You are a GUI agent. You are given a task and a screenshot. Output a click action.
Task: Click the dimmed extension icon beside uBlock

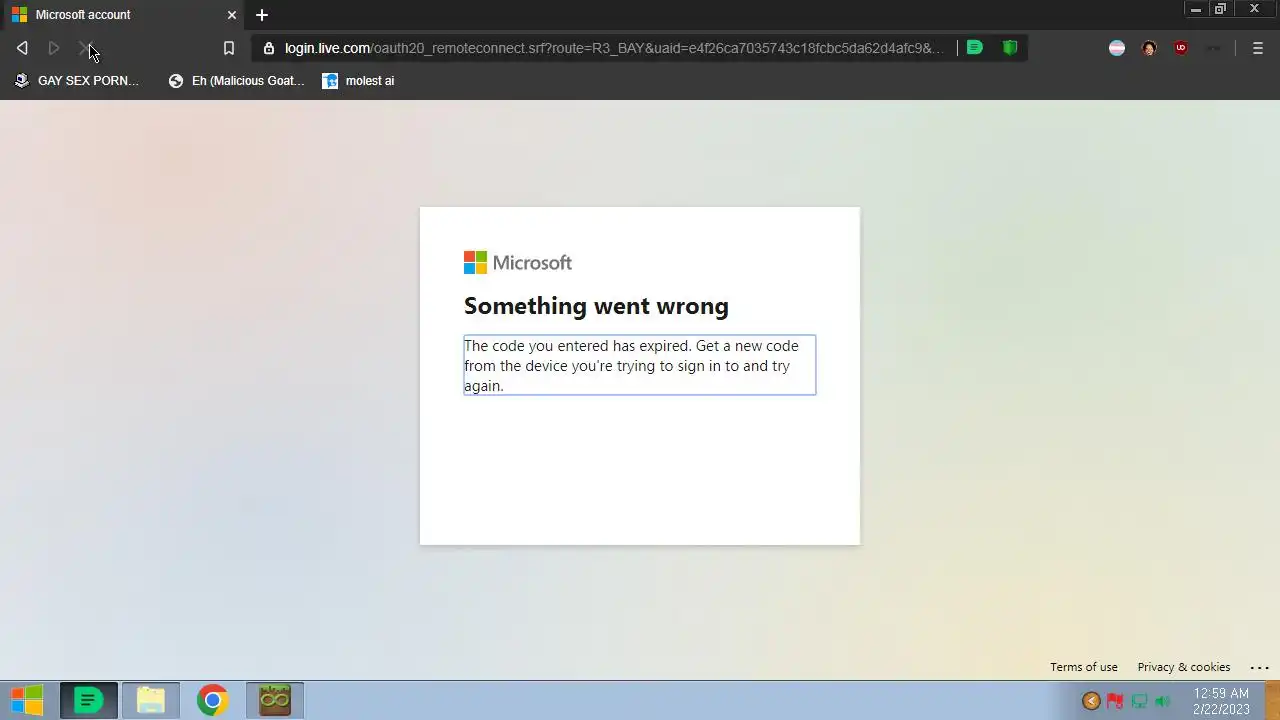1213,48
